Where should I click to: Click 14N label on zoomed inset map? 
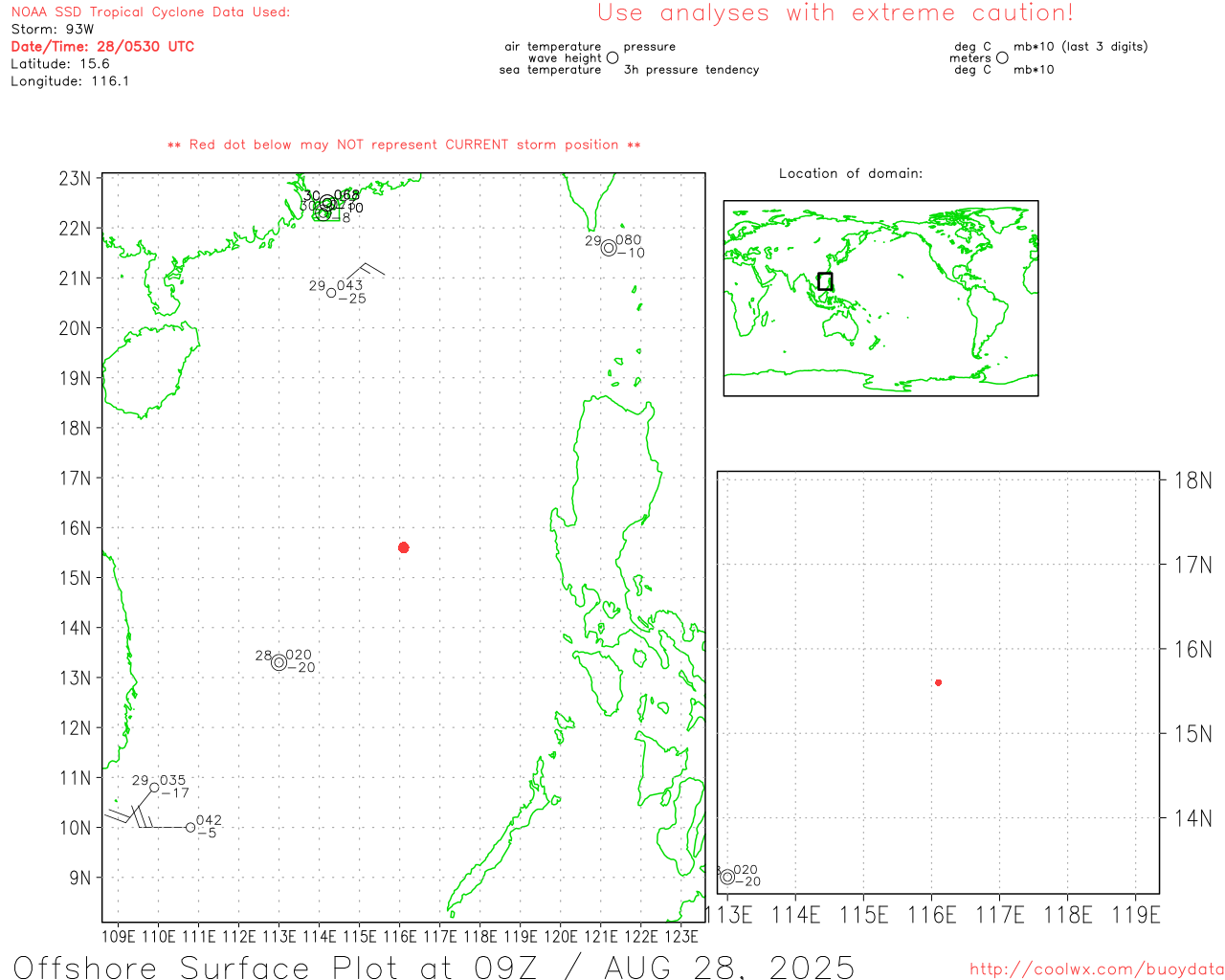[1192, 818]
